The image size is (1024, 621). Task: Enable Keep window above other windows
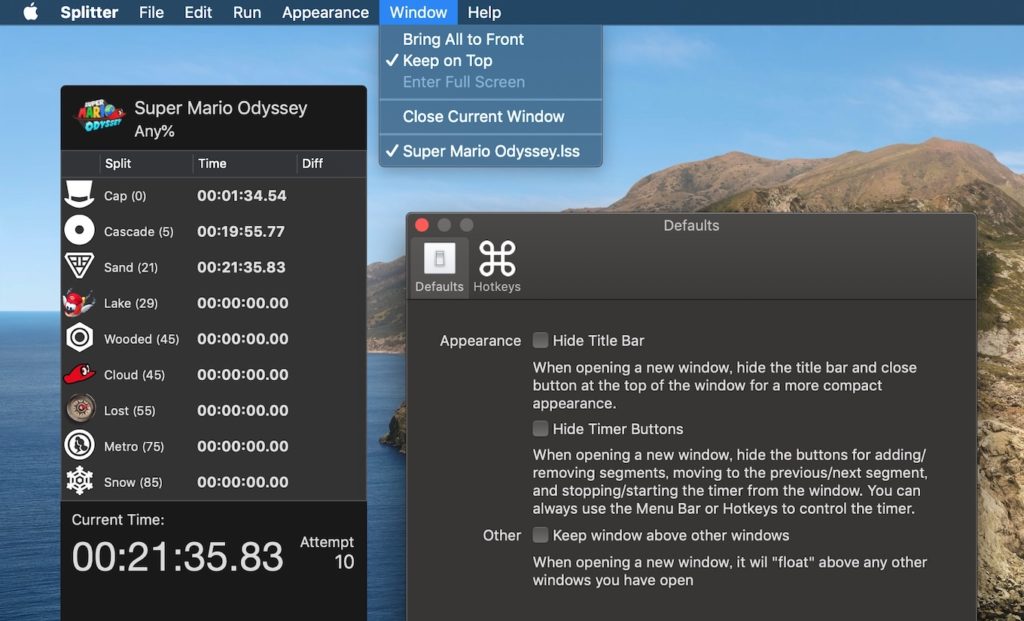[541, 535]
